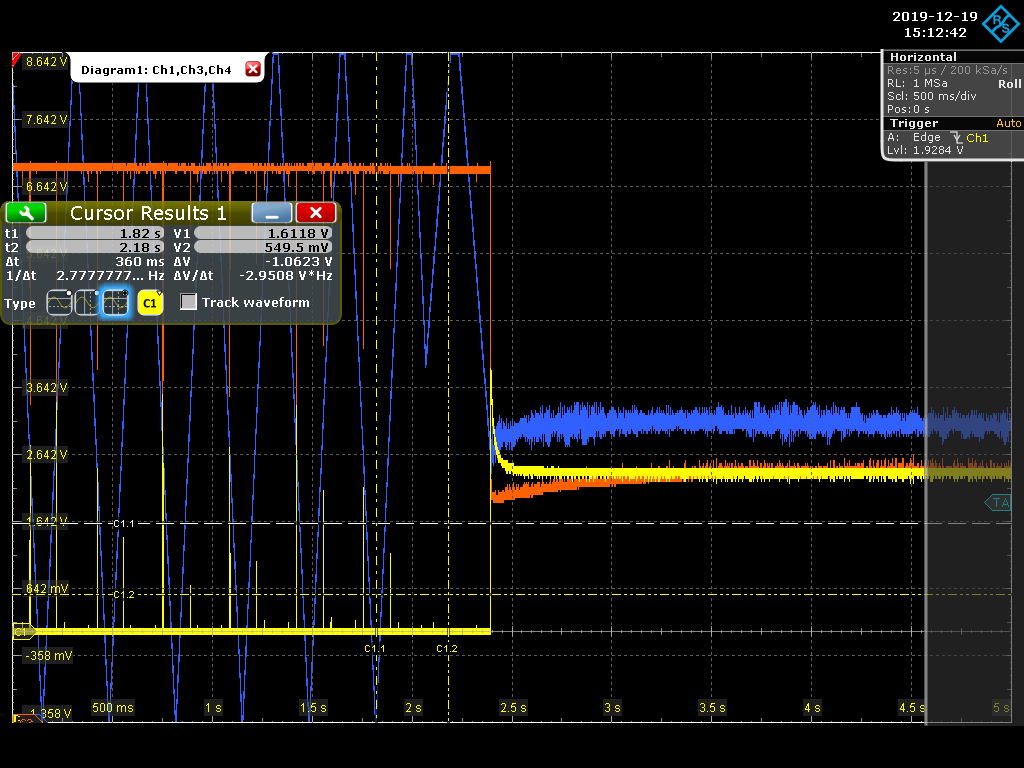
Task: Edit the t2 cursor time field
Action: click(95, 248)
